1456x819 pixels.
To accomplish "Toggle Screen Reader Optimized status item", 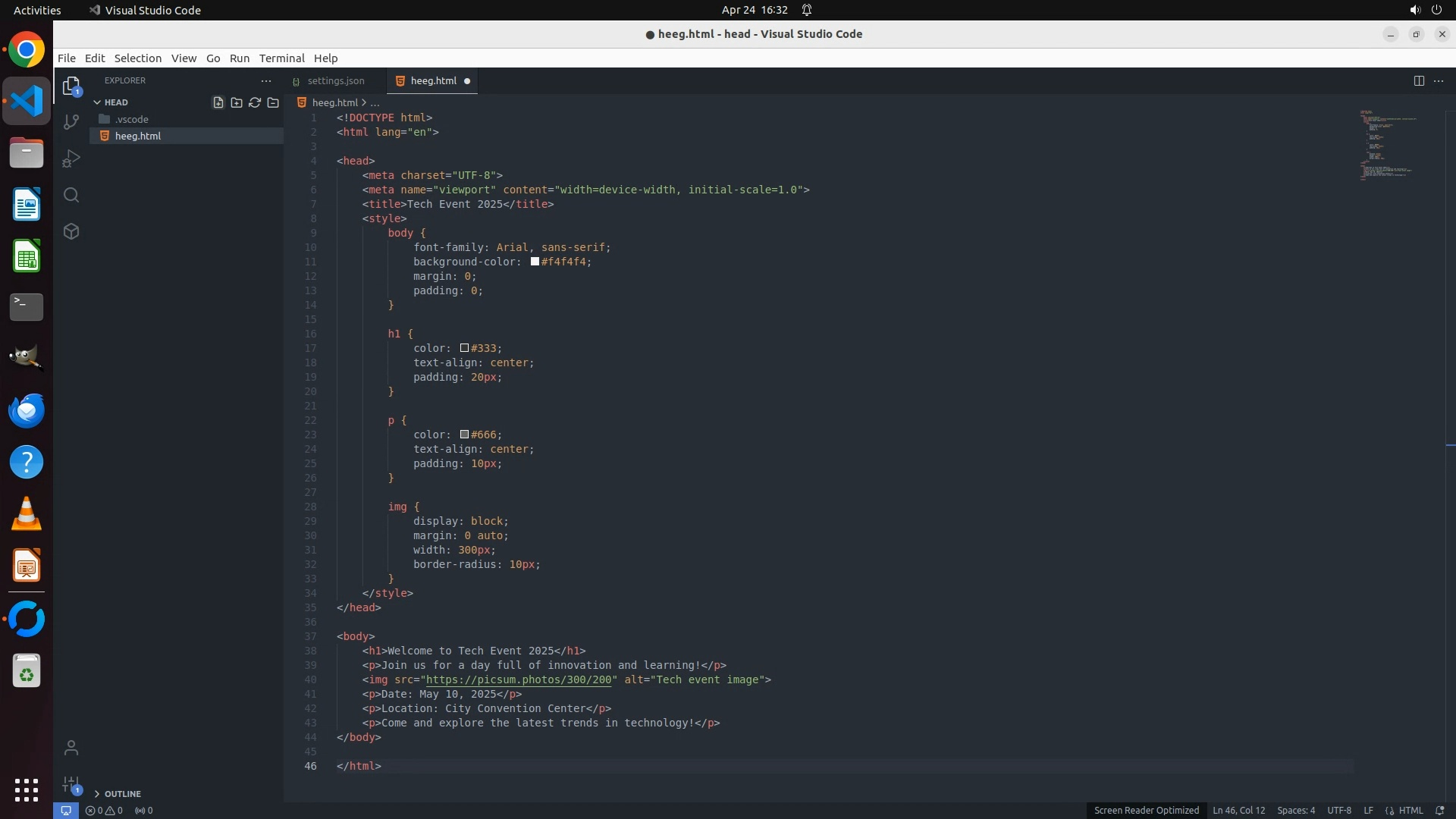I will pyautogui.click(x=1146, y=810).
